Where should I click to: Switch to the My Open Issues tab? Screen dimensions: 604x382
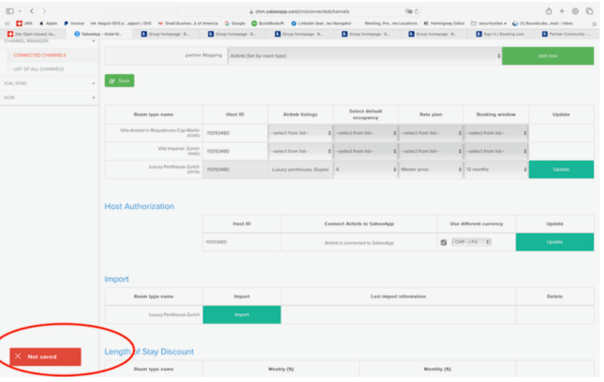click(x=32, y=34)
